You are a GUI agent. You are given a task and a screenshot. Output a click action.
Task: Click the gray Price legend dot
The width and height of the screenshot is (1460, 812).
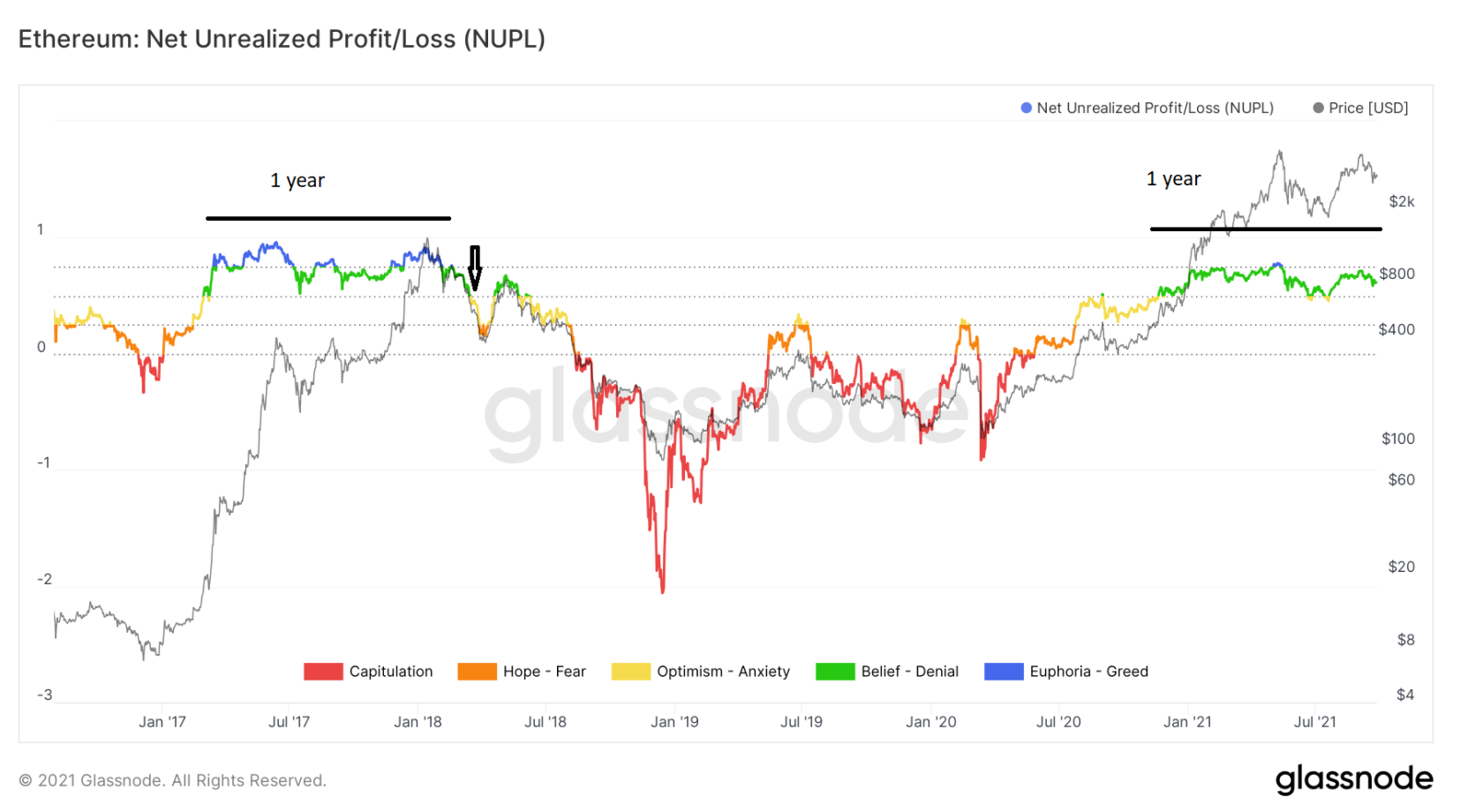[x=1318, y=108]
